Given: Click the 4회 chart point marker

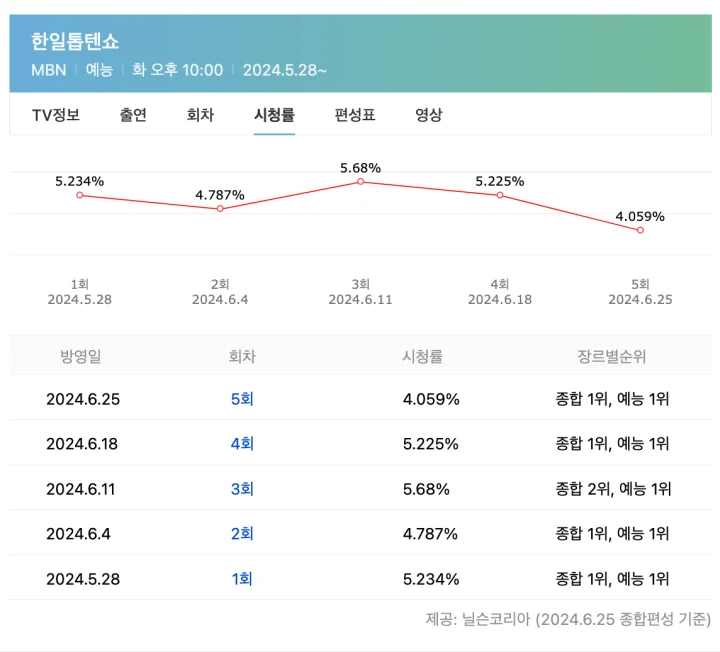Looking at the screenshot, I should click(x=500, y=195).
